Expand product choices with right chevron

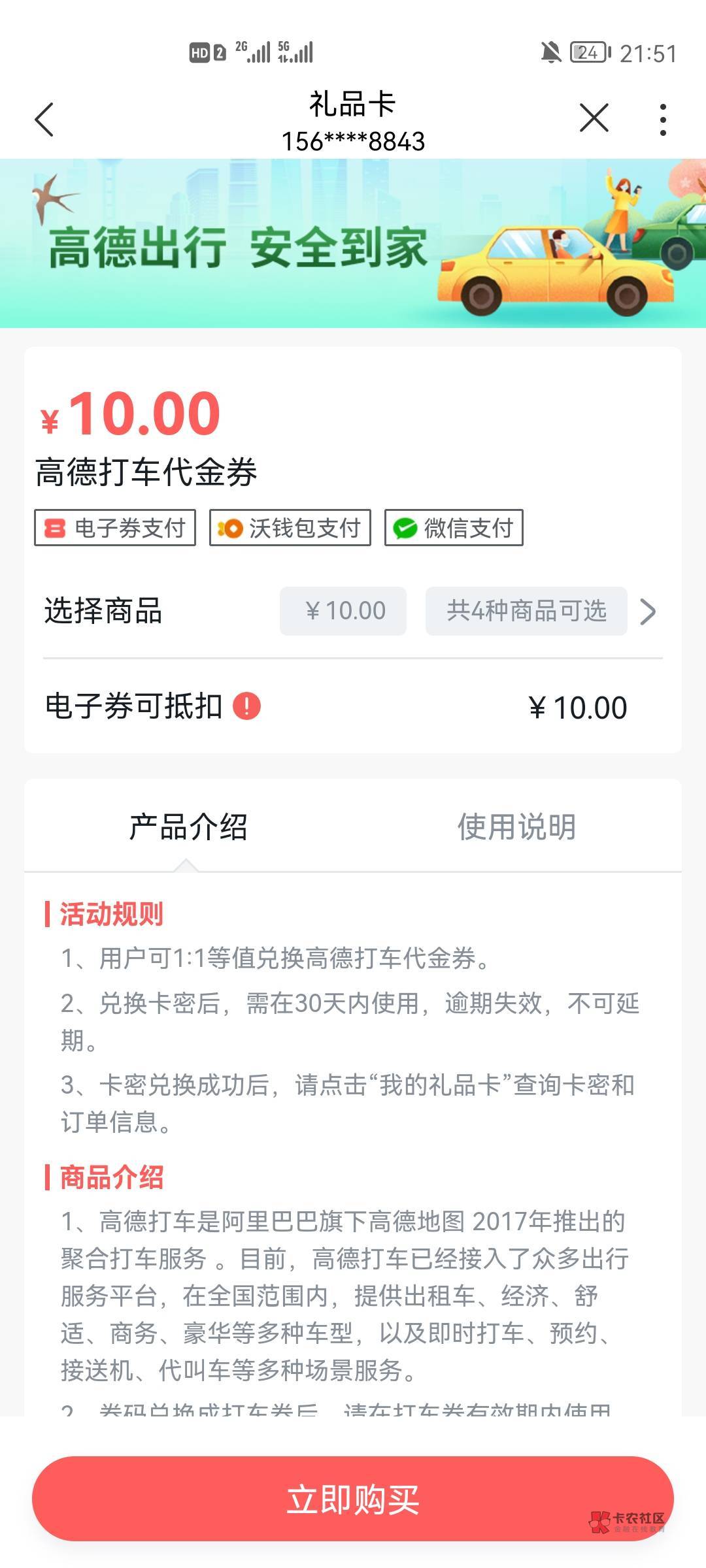tap(647, 612)
